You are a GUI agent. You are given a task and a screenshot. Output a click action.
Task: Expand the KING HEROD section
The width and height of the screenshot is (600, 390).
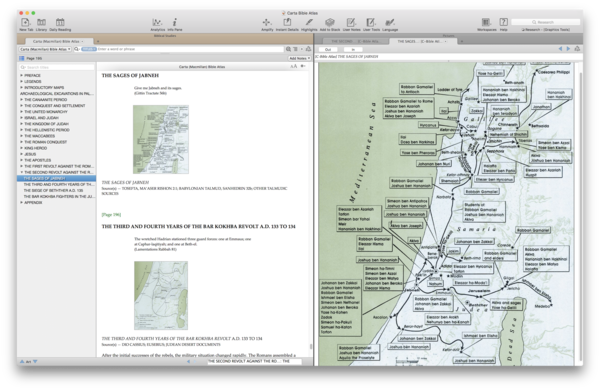click(x=21, y=148)
